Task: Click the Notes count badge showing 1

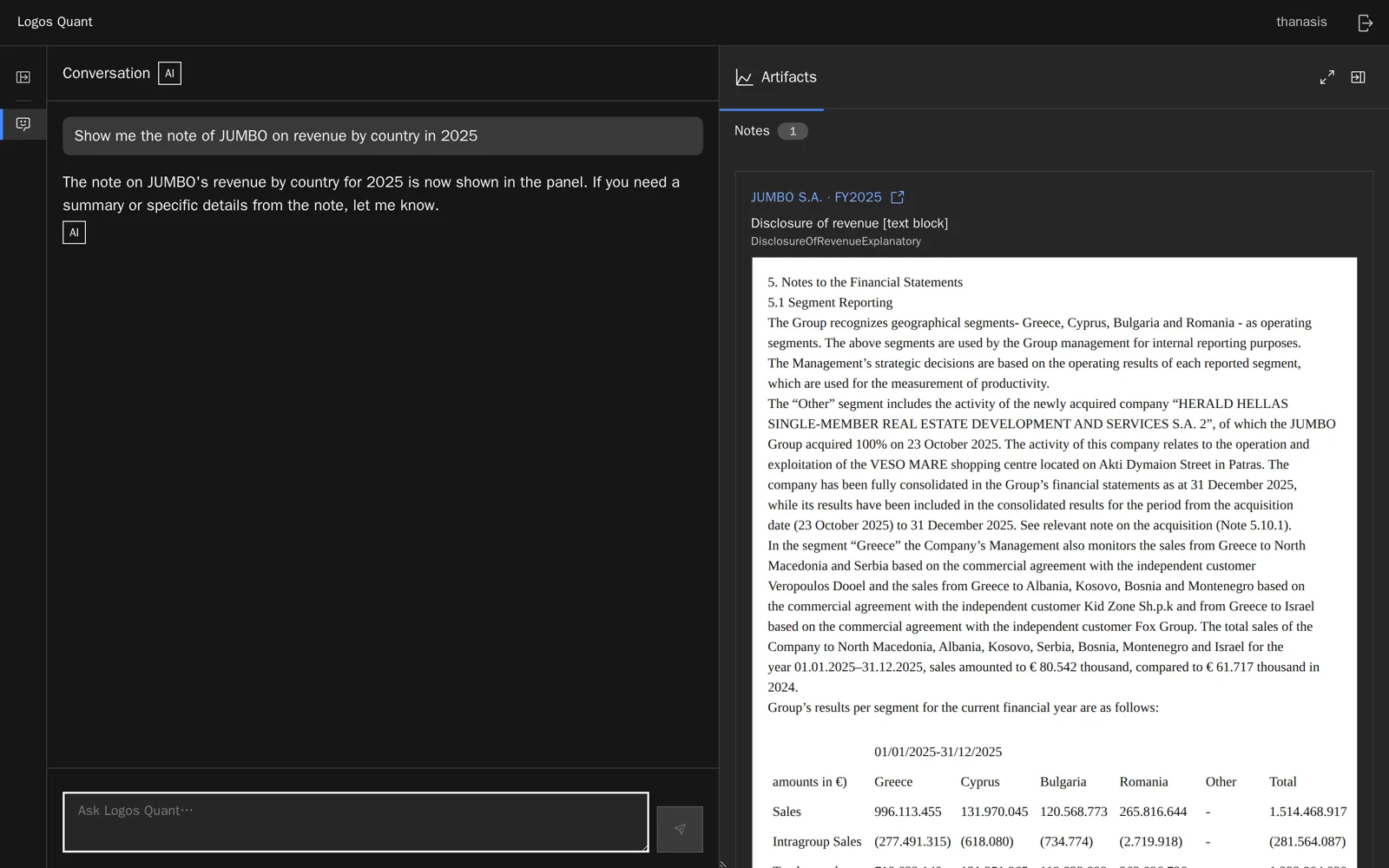Action: click(x=793, y=131)
